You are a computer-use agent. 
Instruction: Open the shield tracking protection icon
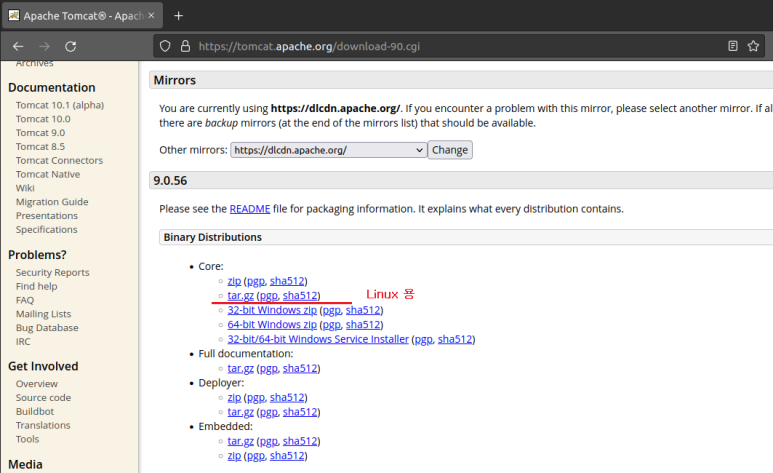coord(165,46)
